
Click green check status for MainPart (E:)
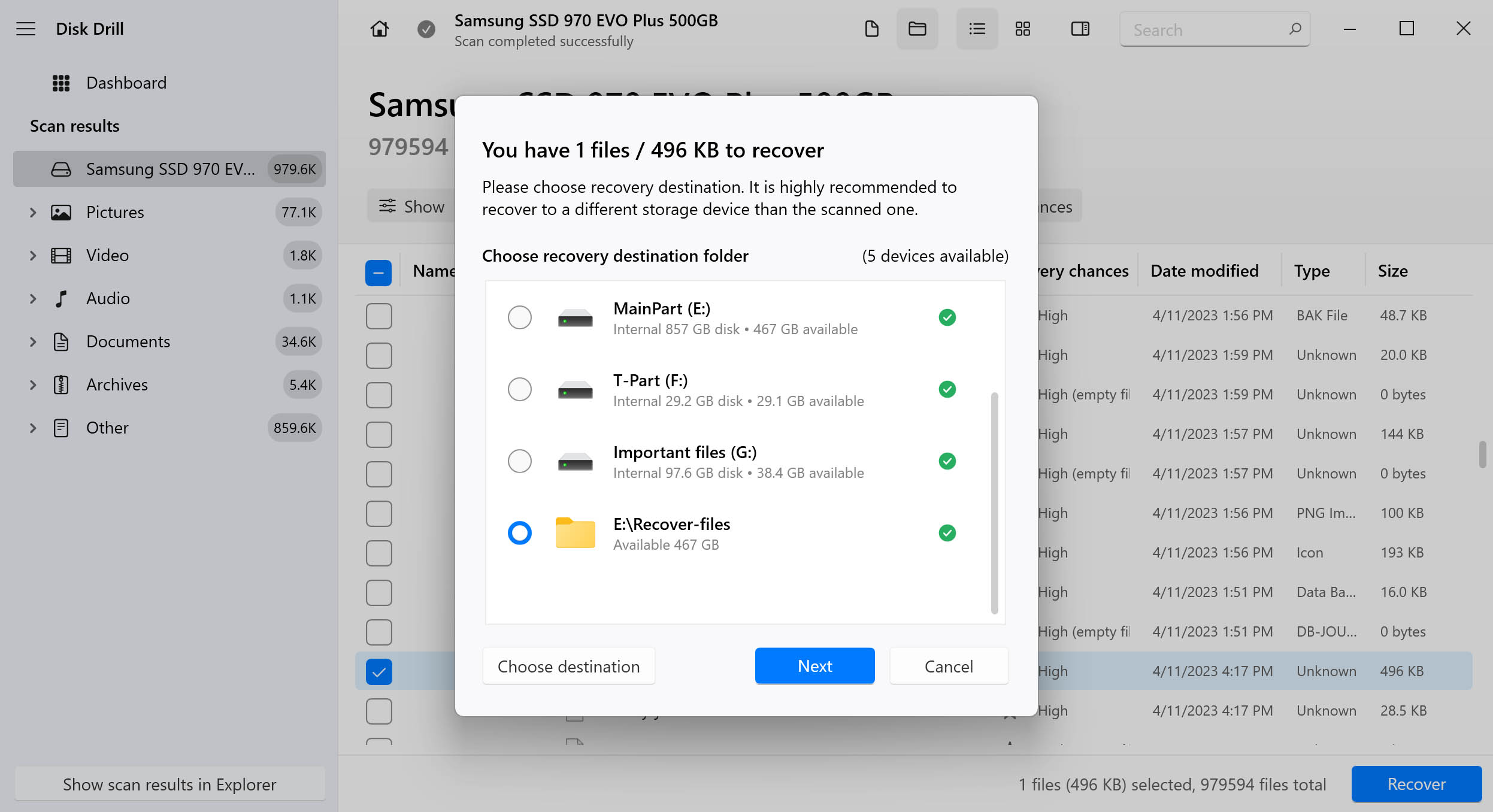[x=947, y=317]
